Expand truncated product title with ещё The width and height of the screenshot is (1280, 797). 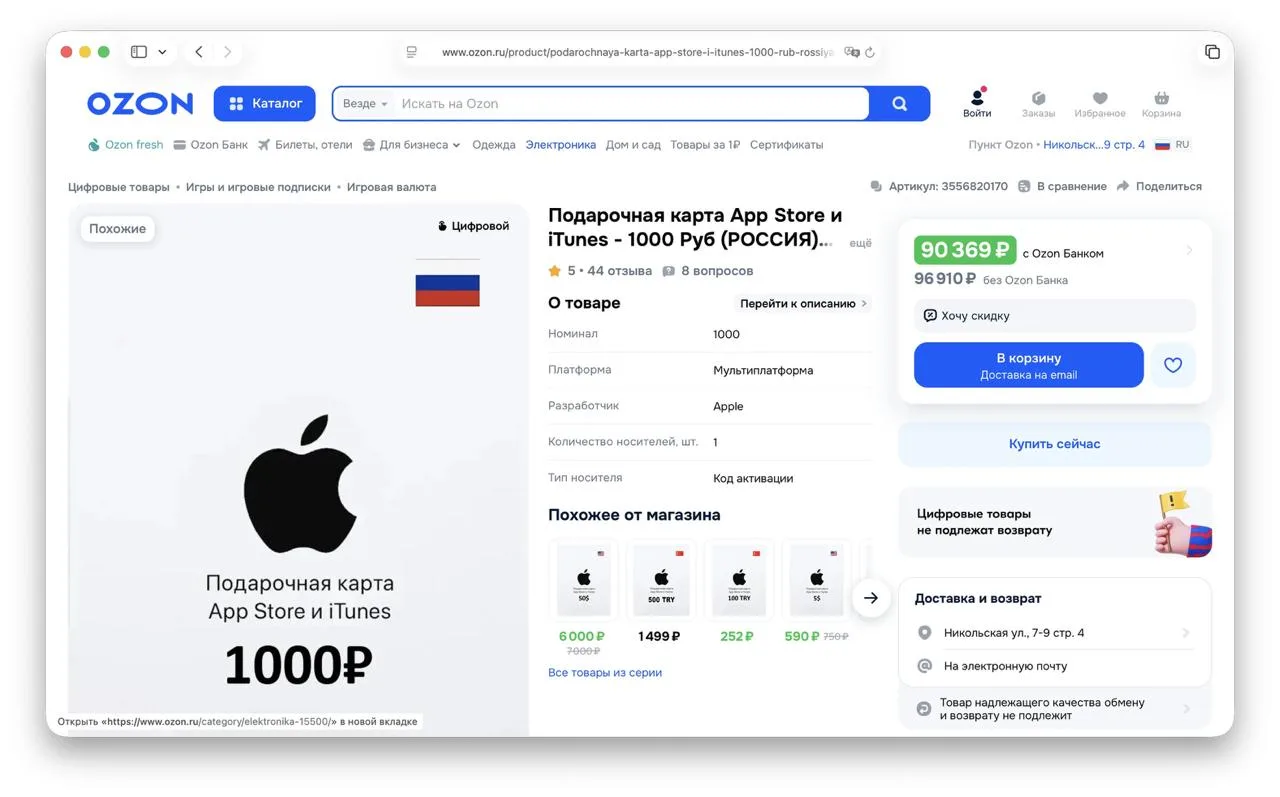point(860,243)
